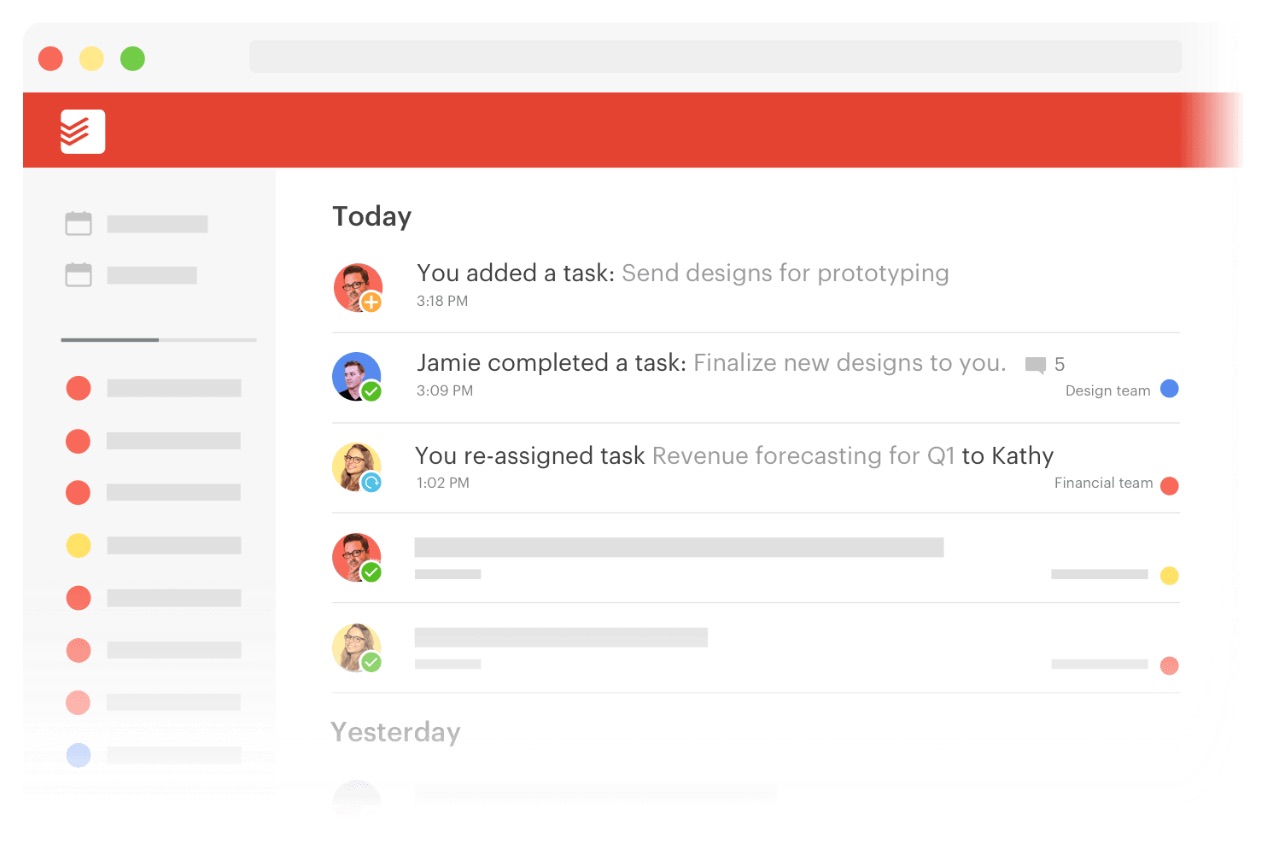The height and width of the screenshot is (854, 1280).
Task: Select the second calendar icon in the sidebar
Action: [x=78, y=275]
